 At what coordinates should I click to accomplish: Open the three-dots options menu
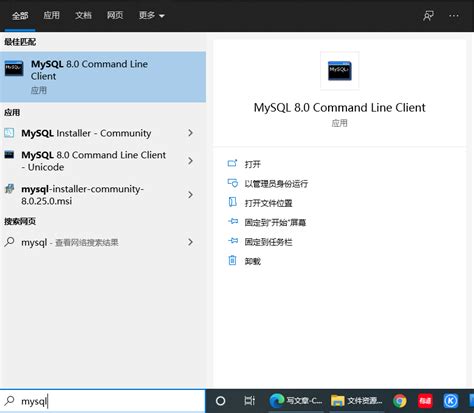tap(454, 15)
